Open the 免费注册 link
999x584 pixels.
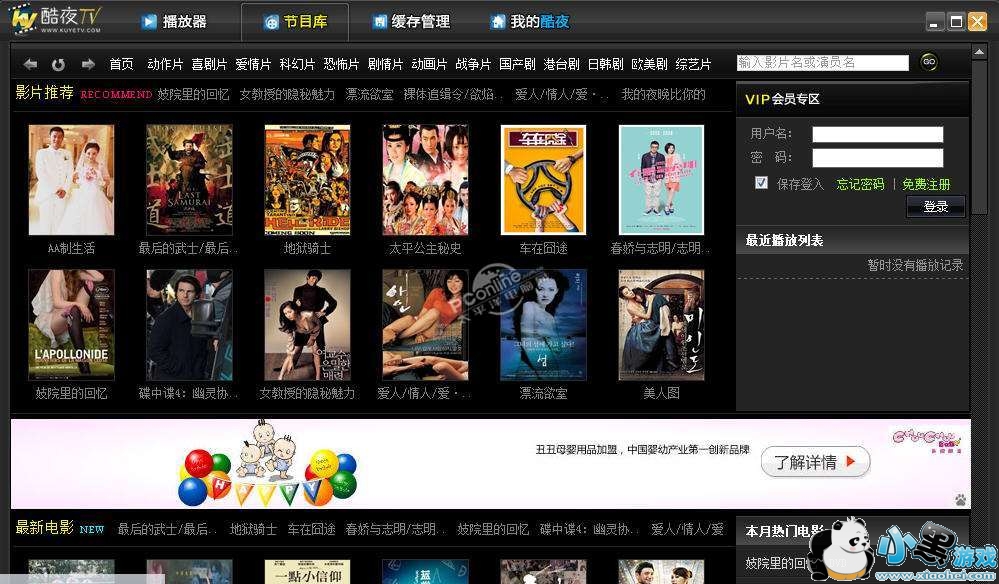click(x=926, y=184)
